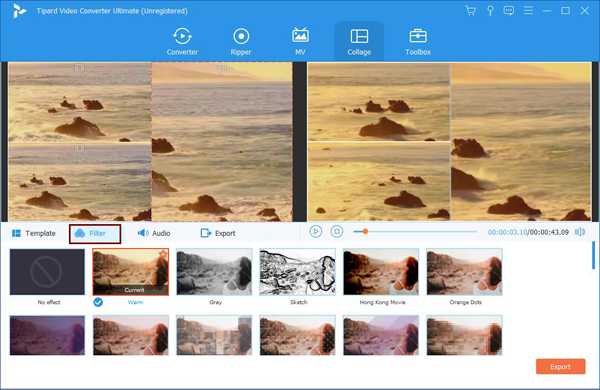Click the playback time readout
The height and width of the screenshot is (390, 600).
click(528, 232)
